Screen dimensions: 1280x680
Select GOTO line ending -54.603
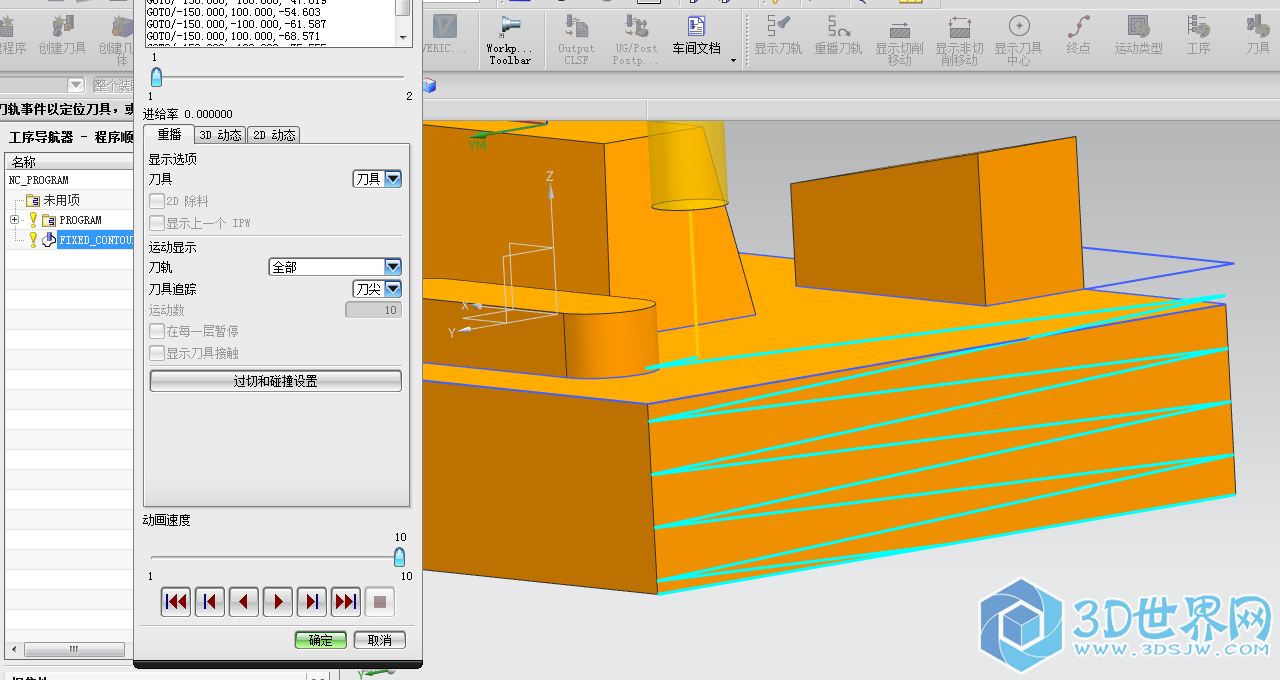pyautogui.click(x=233, y=12)
